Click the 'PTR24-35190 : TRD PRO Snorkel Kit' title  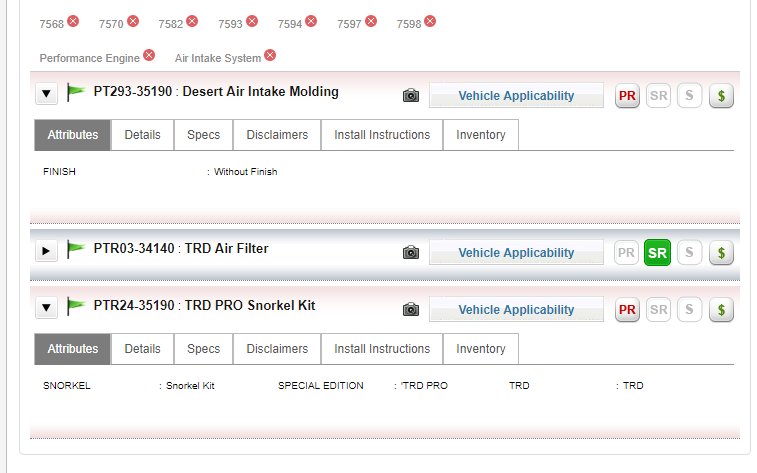(204, 306)
